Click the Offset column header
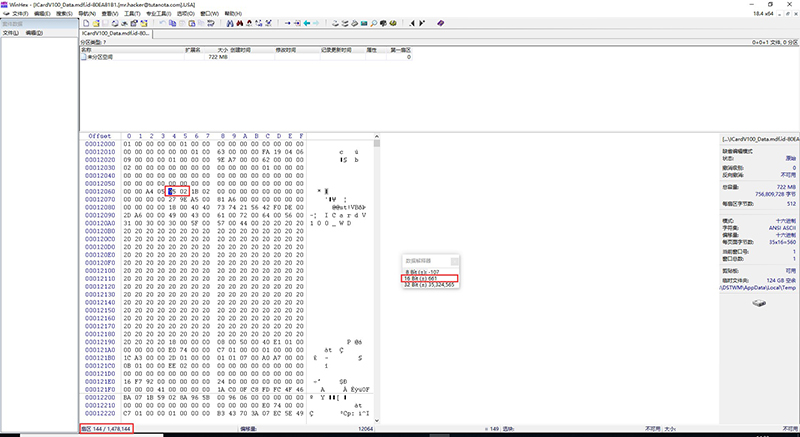800x437 pixels. click(x=99, y=136)
